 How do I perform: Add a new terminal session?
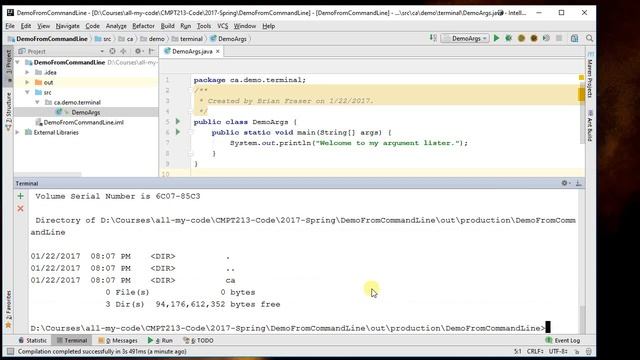point(20,196)
